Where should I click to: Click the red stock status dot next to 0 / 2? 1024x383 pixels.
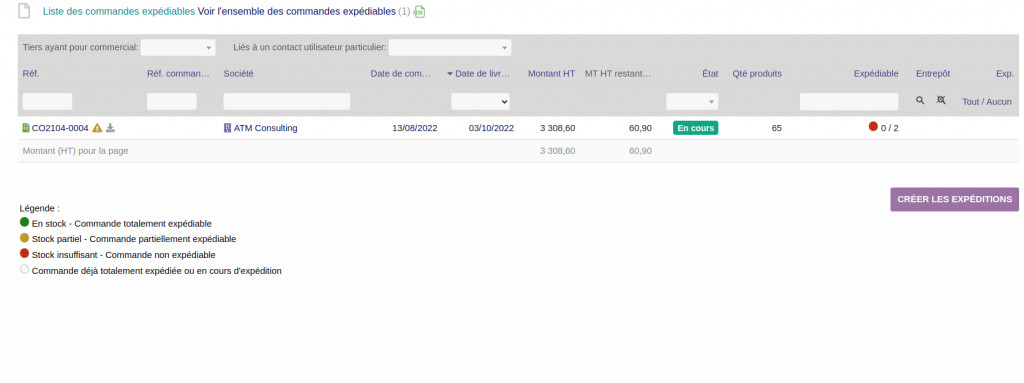tap(873, 127)
